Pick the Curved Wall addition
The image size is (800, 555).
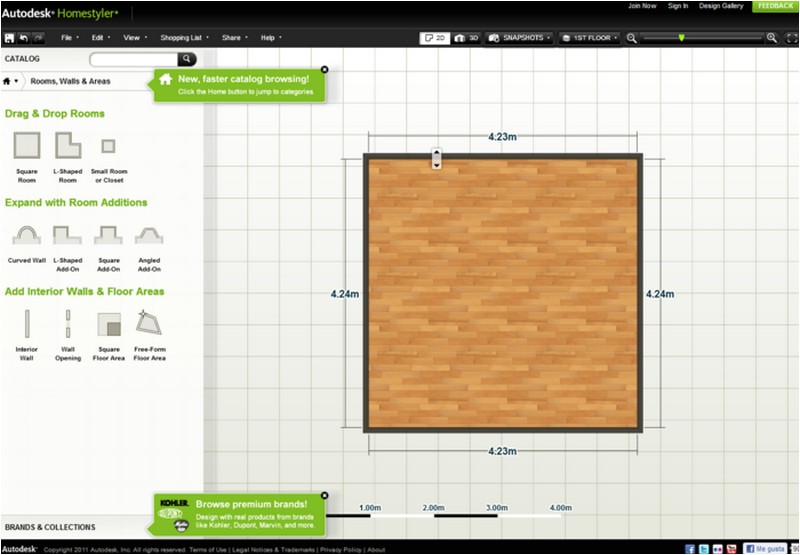[26, 235]
